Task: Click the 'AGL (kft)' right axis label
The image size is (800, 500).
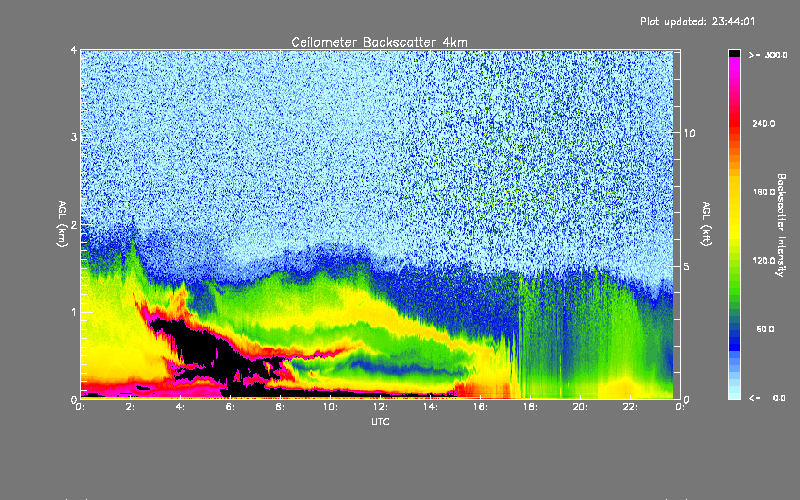Action: [x=707, y=224]
